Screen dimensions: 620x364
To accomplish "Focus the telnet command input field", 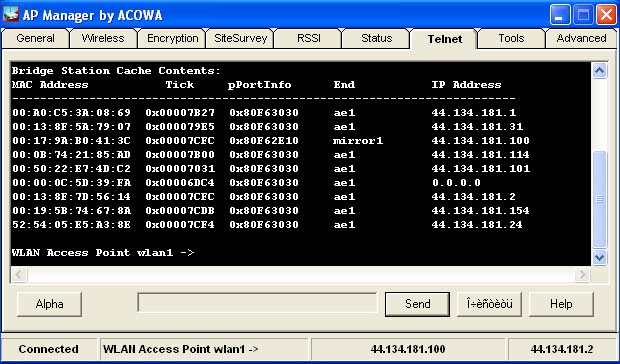I will pyautogui.click(x=257, y=303).
